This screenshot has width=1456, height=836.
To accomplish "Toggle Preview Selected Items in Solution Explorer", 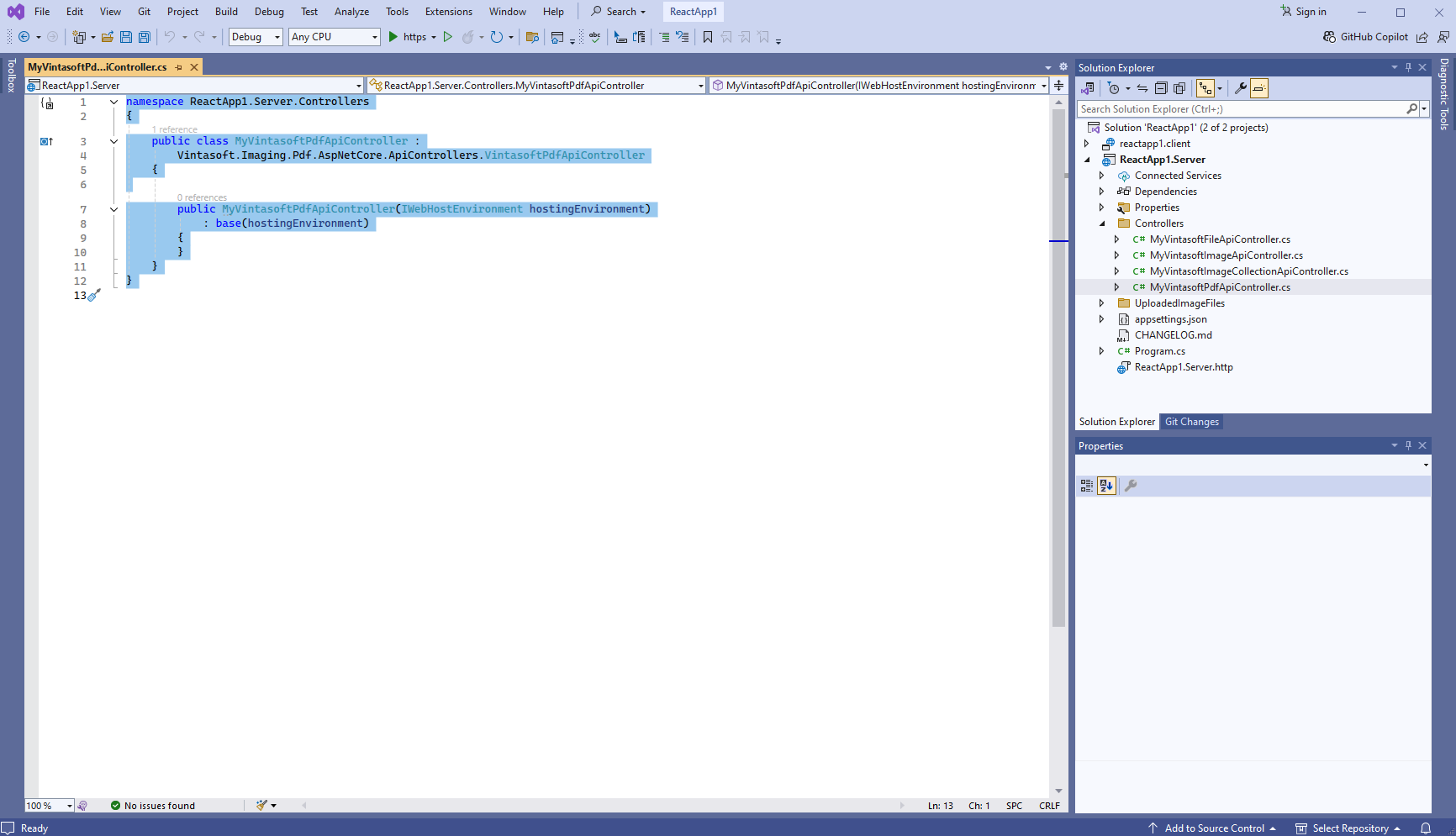I will tap(1258, 88).
